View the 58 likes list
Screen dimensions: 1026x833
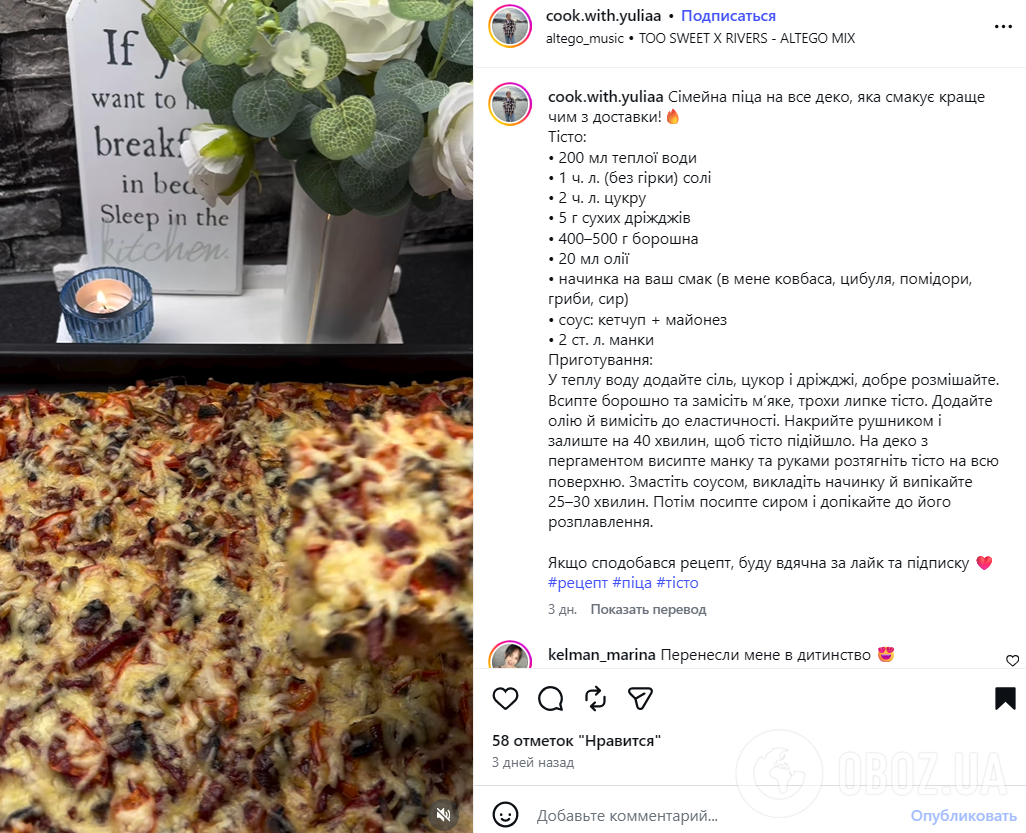tap(576, 741)
